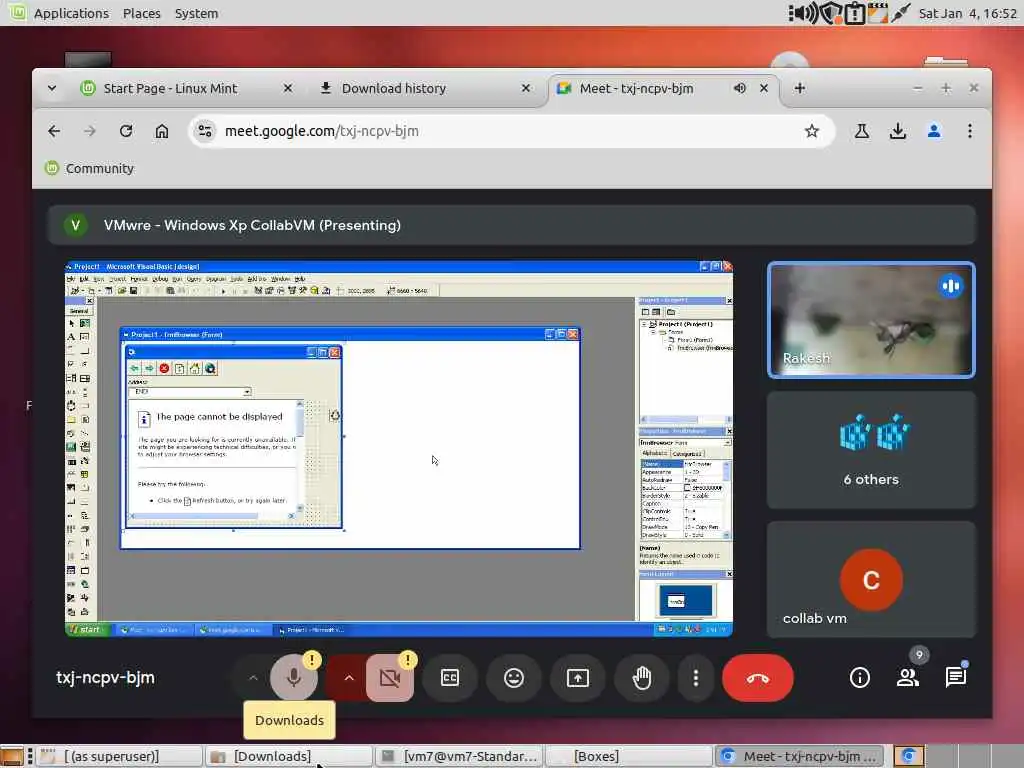Viewport: 1024px width, 768px height.
Task: Open the chat with everyone icon
Action: point(955,678)
